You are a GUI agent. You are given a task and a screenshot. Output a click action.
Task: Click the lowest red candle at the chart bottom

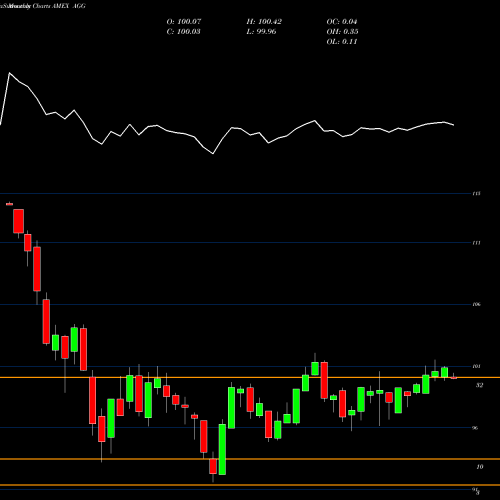click(x=213, y=466)
